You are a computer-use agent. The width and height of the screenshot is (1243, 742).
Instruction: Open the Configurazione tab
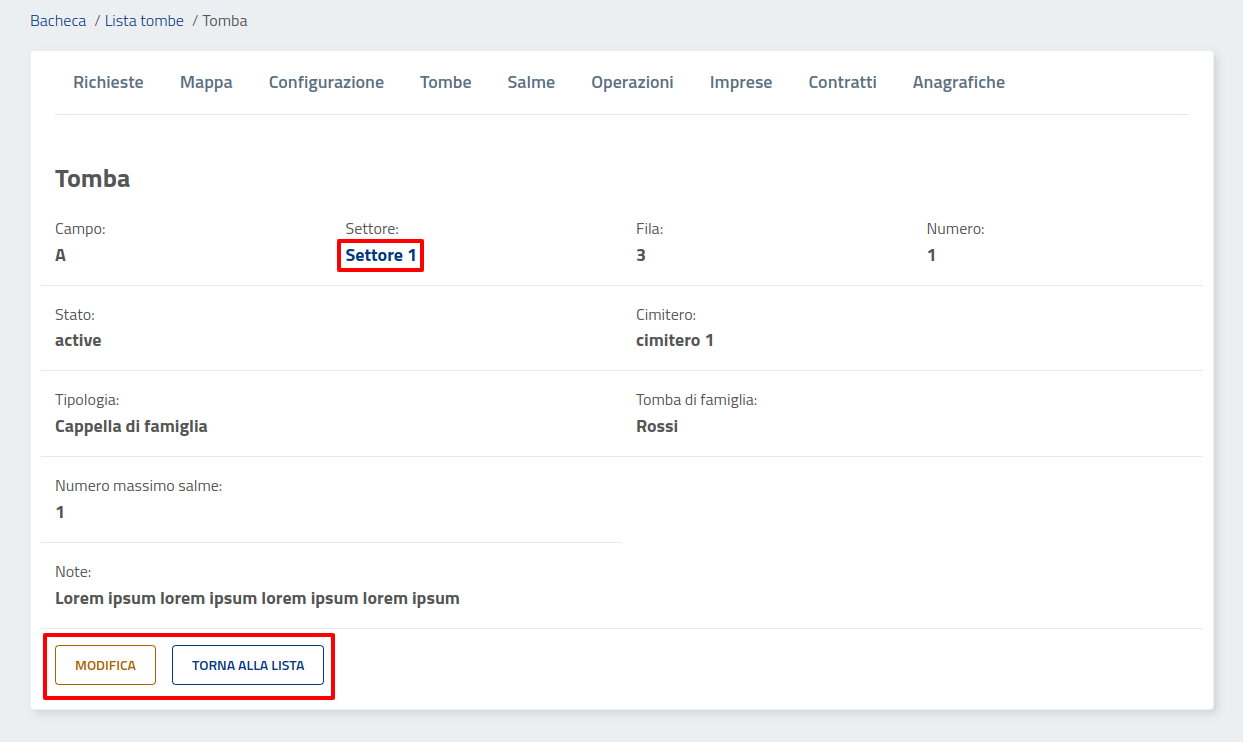pos(326,82)
